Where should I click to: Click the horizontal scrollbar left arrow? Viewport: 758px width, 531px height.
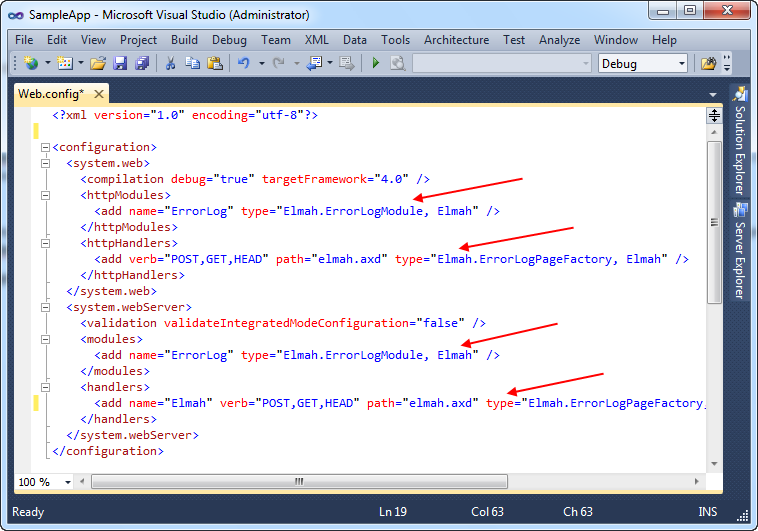[x=82, y=481]
